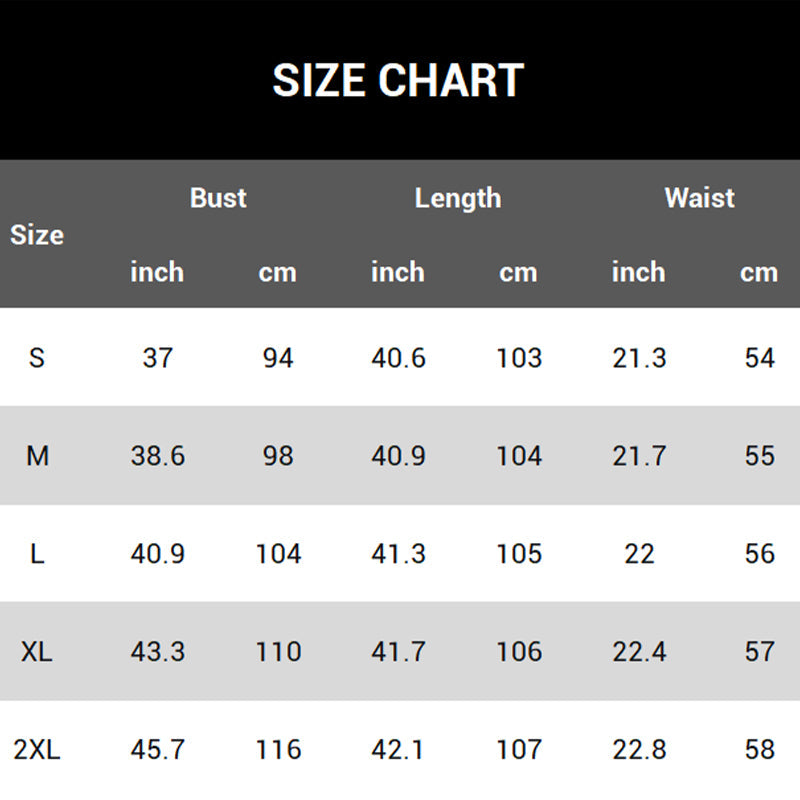Image resolution: width=800 pixels, height=800 pixels.
Task: Select the Waist column header
Action: (x=699, y=198)
